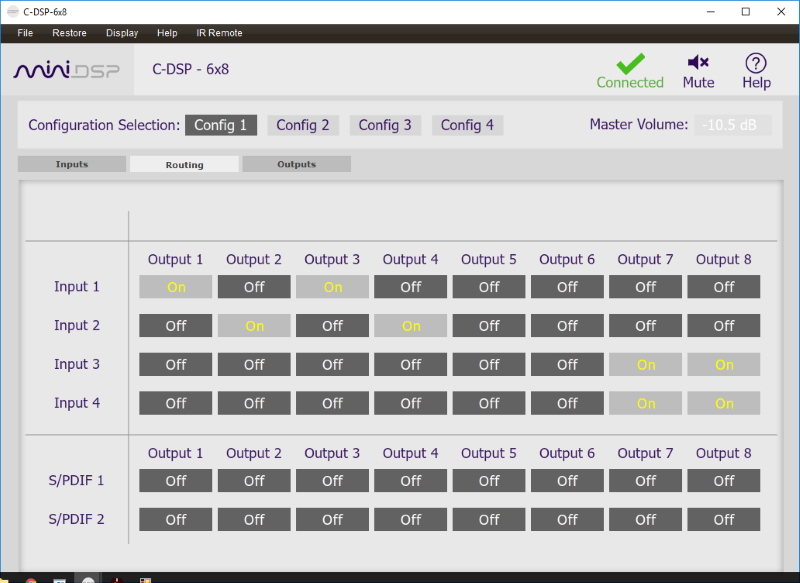800x583 pixels.
Task: Enable Input 1 to Output 2 routing
Action: (254, 287)
